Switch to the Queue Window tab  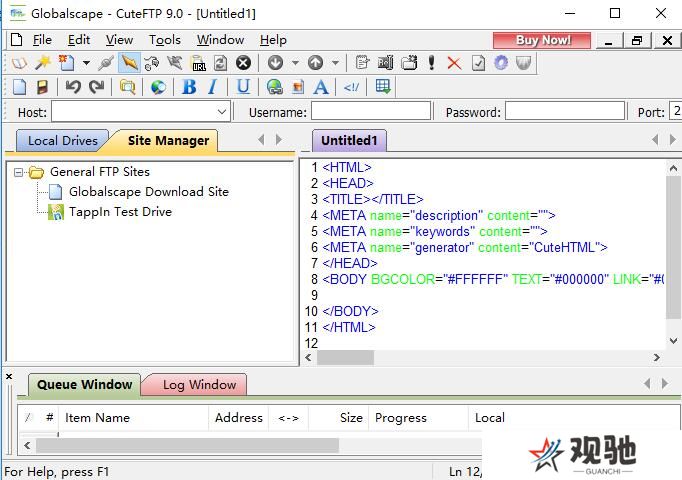[84, 384]
